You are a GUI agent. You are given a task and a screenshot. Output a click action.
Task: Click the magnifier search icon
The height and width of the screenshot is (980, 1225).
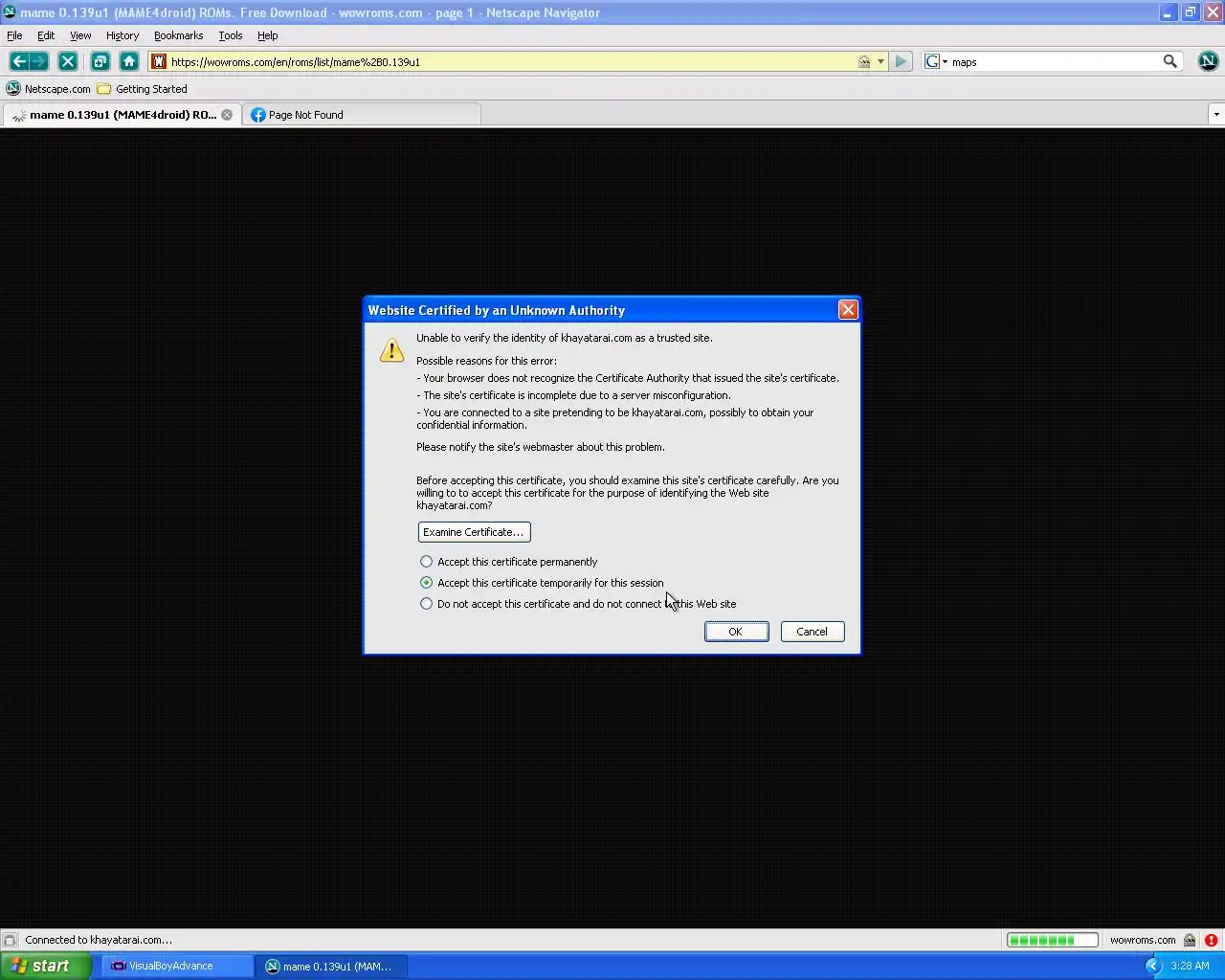(x=1169, y=61)
